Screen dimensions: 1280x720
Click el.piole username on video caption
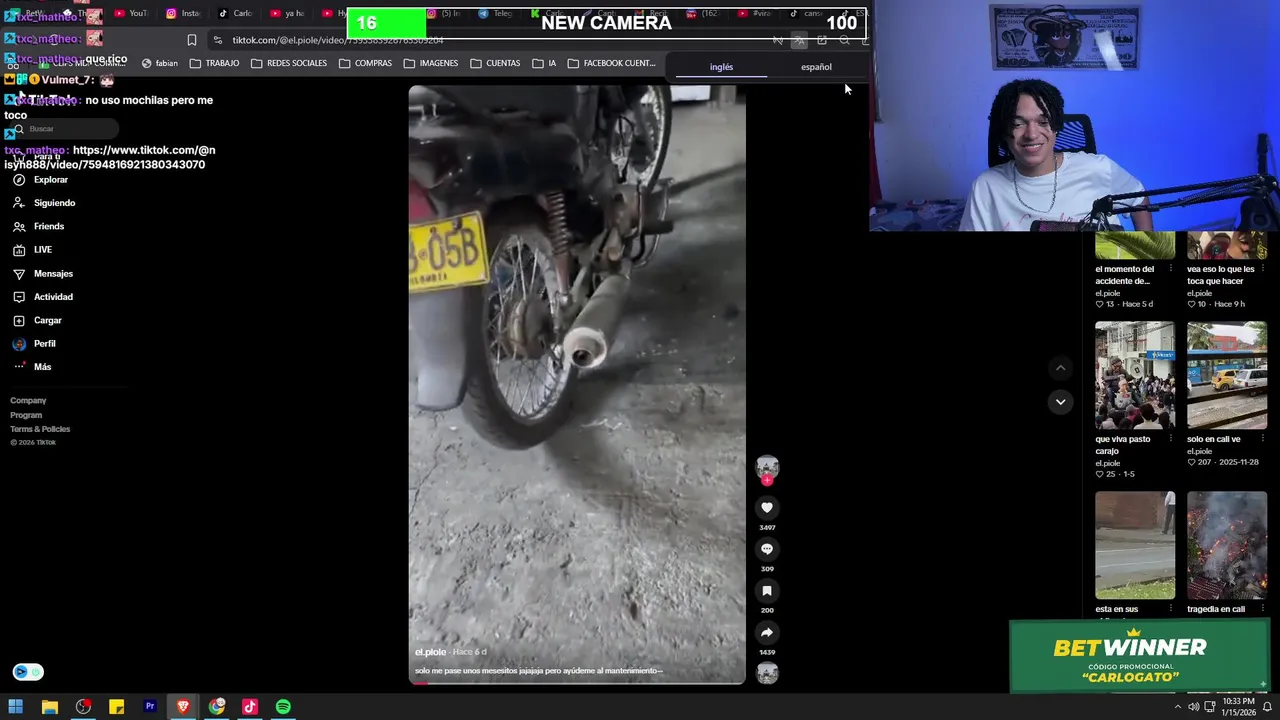[x=430, y=652]
